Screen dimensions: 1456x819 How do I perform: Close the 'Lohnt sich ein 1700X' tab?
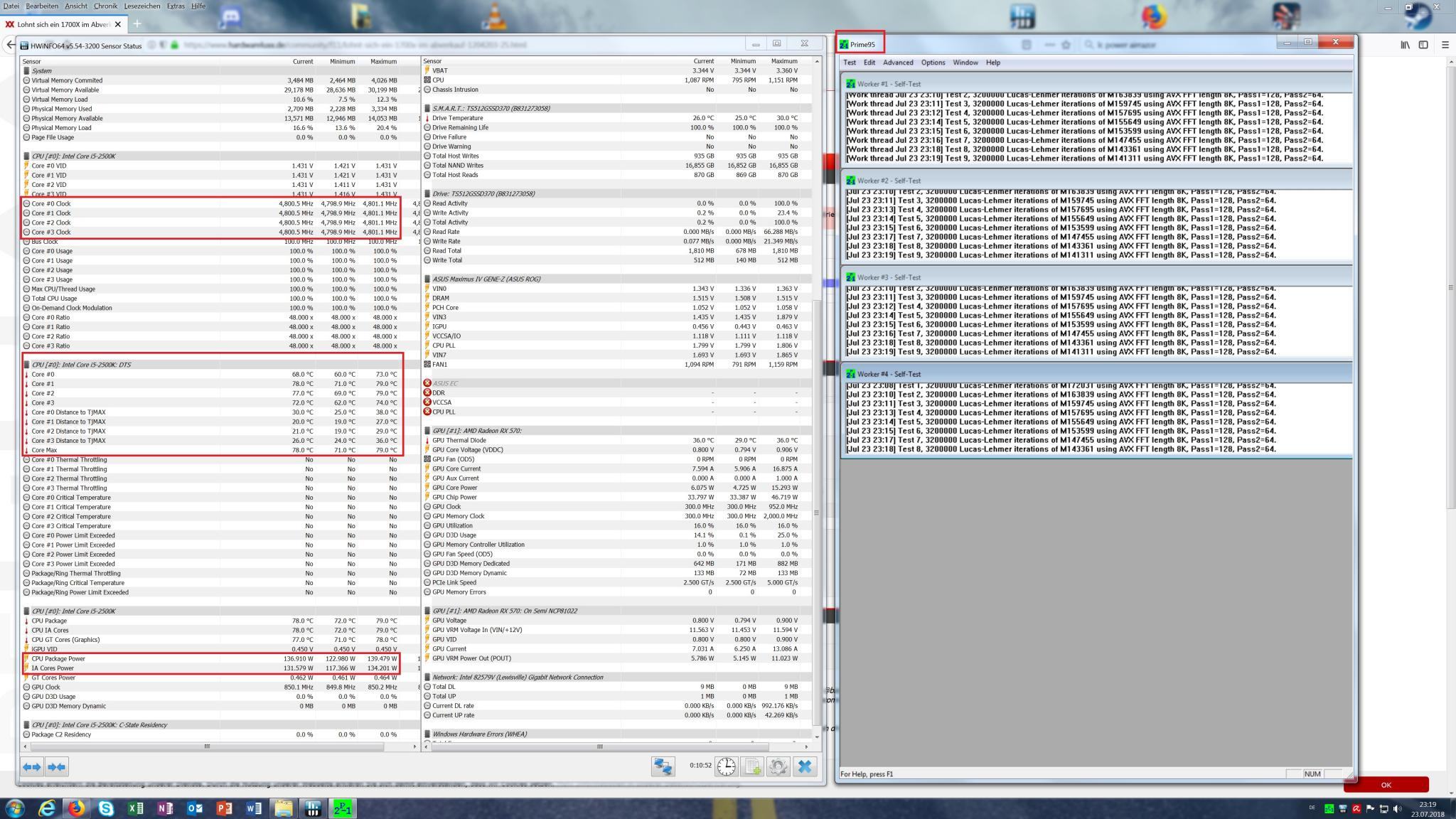click(118, 24)
